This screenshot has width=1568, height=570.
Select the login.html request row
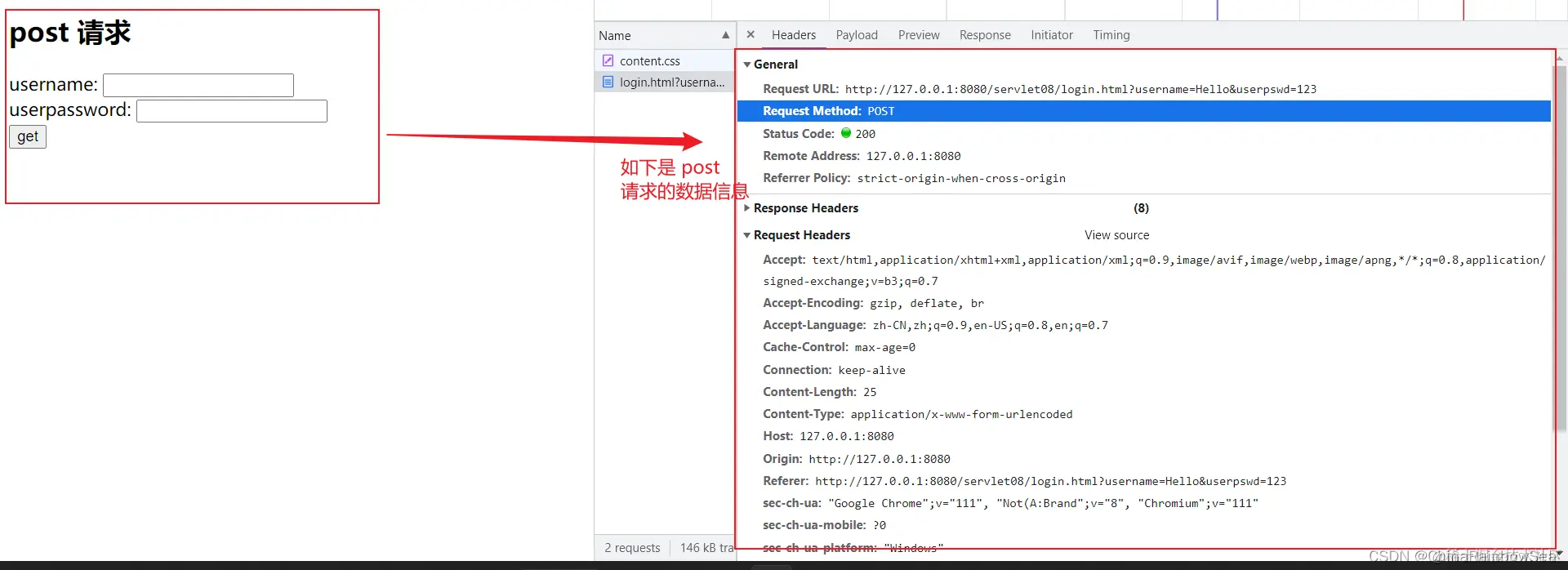click(x=664, y=82)
